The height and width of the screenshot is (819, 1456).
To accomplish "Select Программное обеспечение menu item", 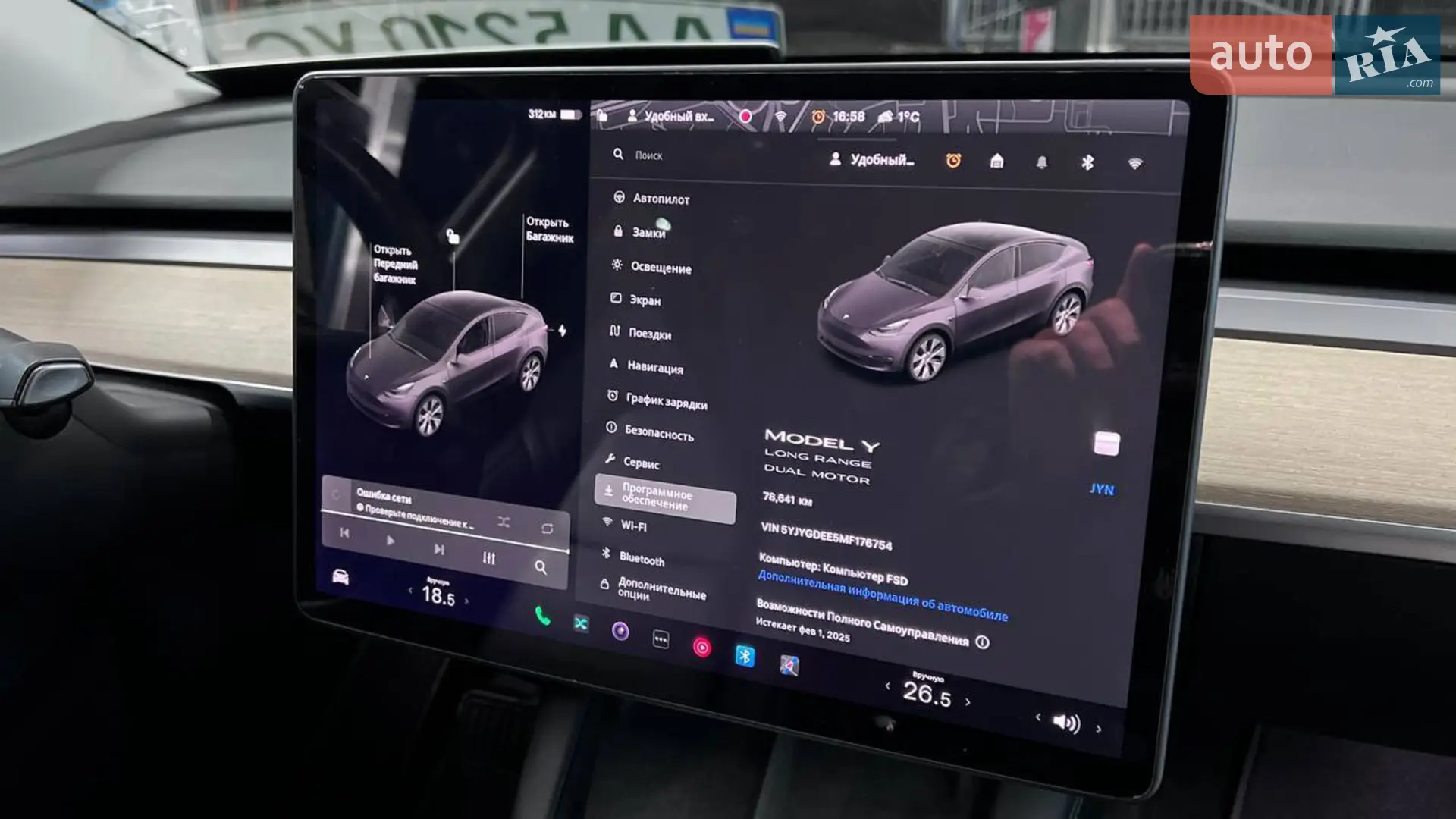I will coord(664,497).
